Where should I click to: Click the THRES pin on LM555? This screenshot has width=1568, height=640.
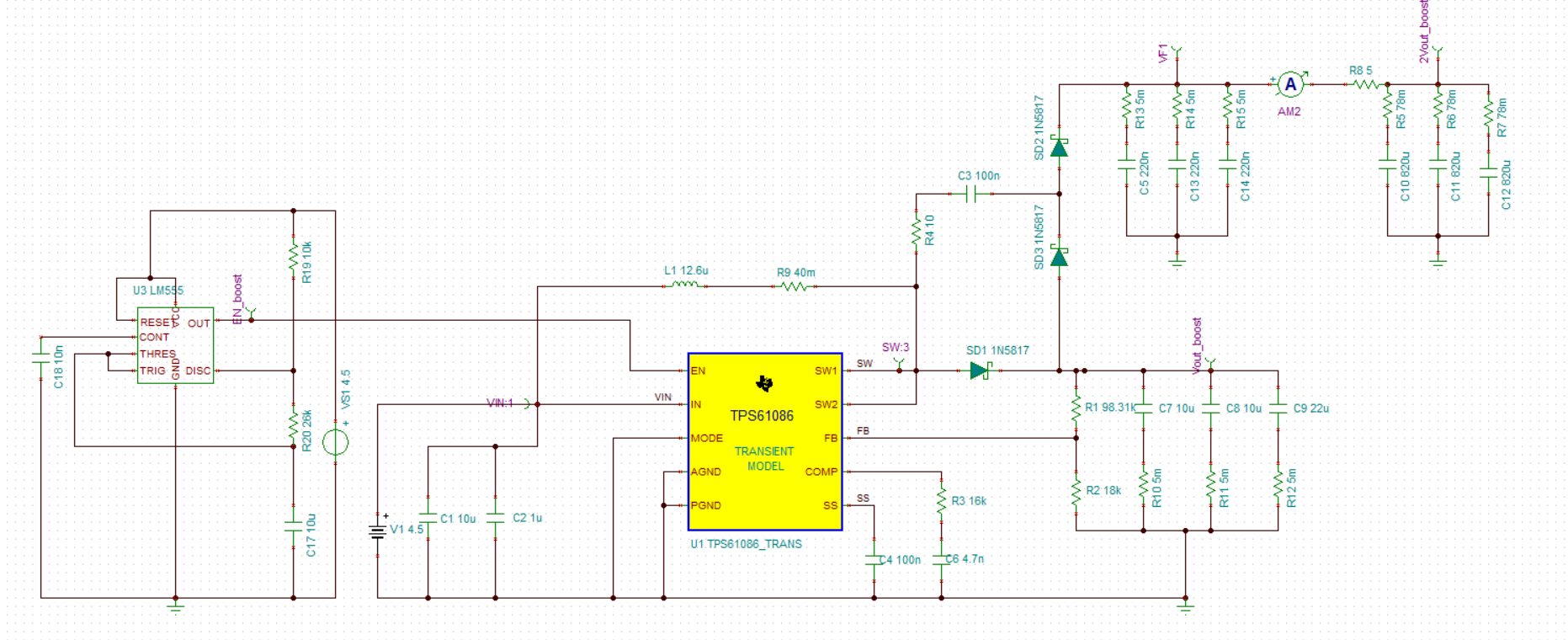coord(157,354)
